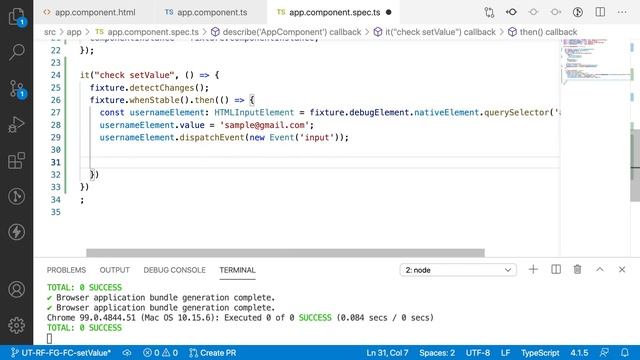This screenshot has height=360, width=640.
Task: Click 'dispatchEvent' on line 29
Action: click(211, 138)
